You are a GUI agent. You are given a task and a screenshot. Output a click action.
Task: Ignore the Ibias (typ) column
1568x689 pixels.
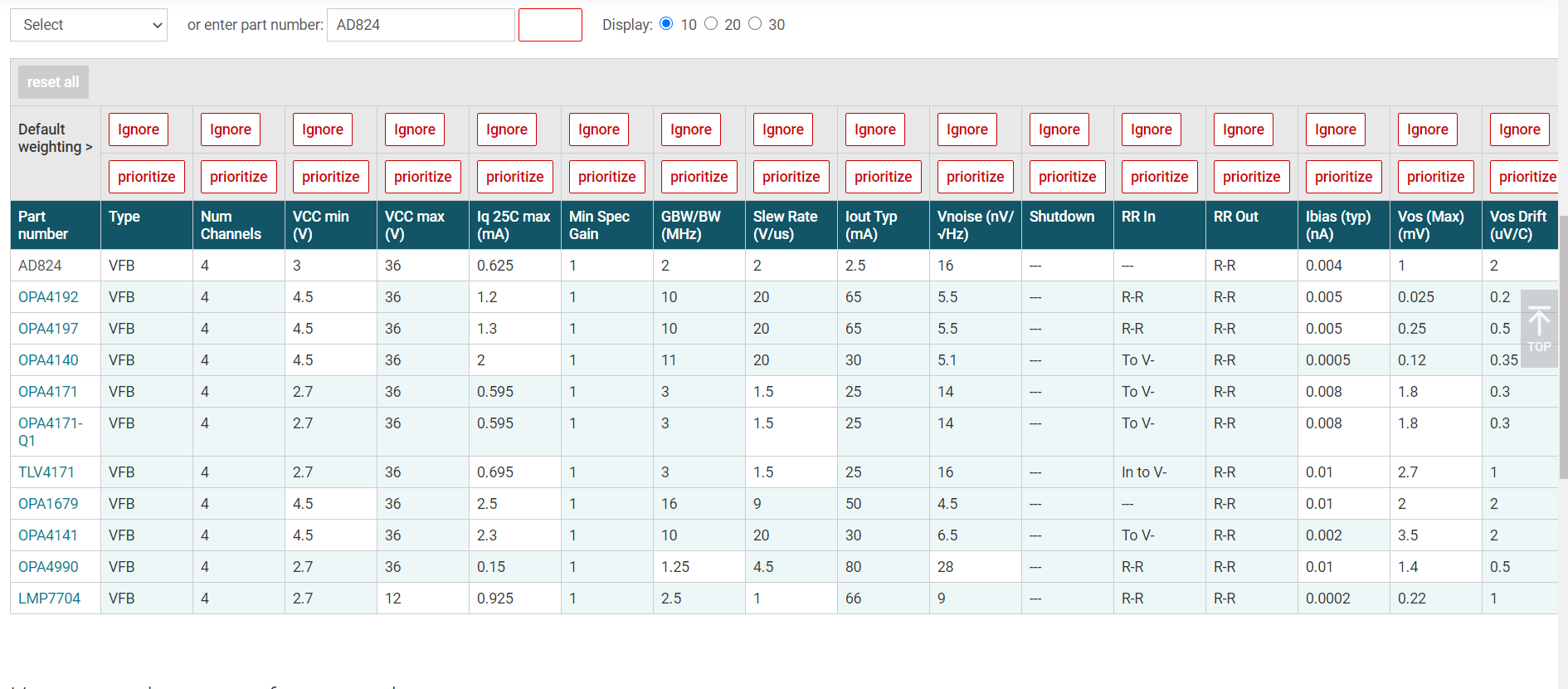point(1336,129)
